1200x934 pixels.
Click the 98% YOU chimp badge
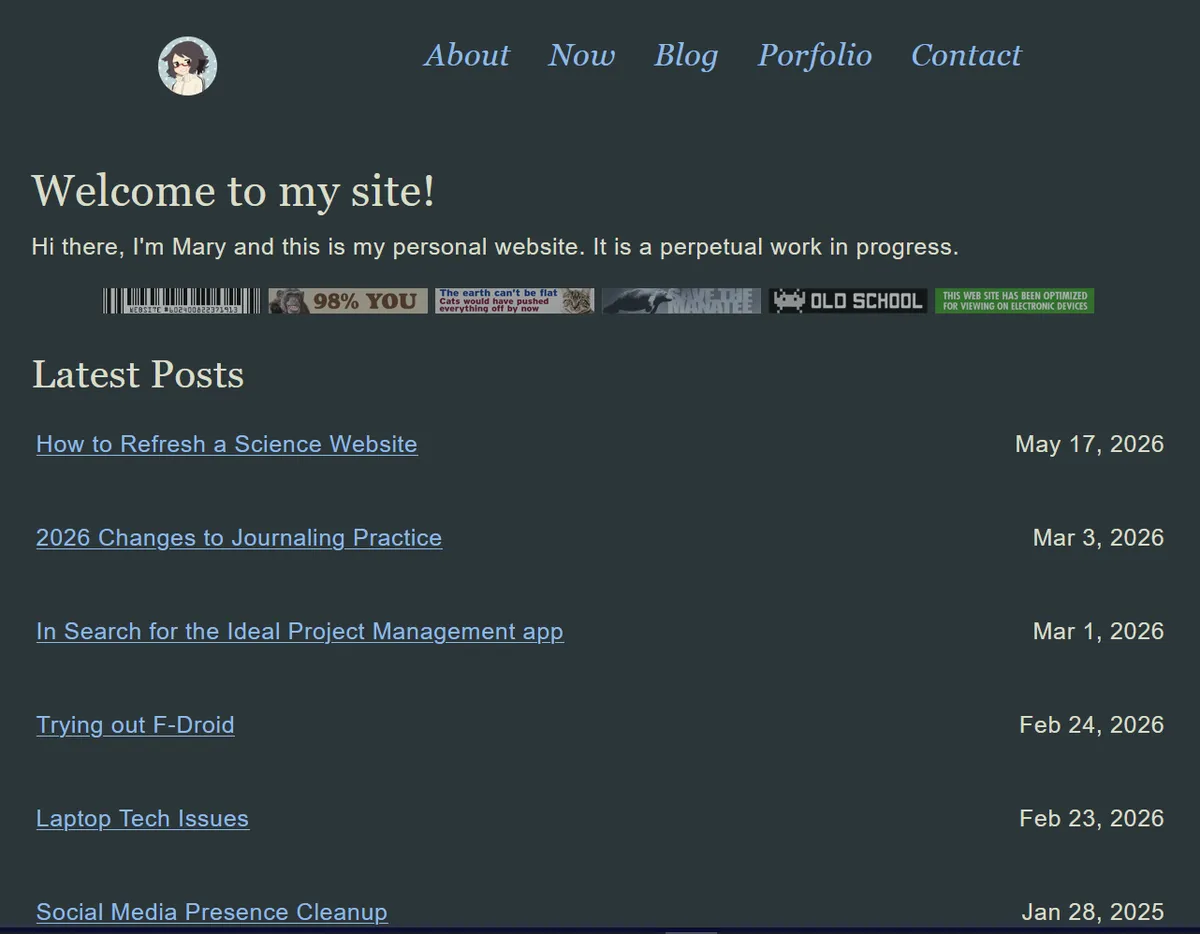pyautogui.click(x=348, y=301)
